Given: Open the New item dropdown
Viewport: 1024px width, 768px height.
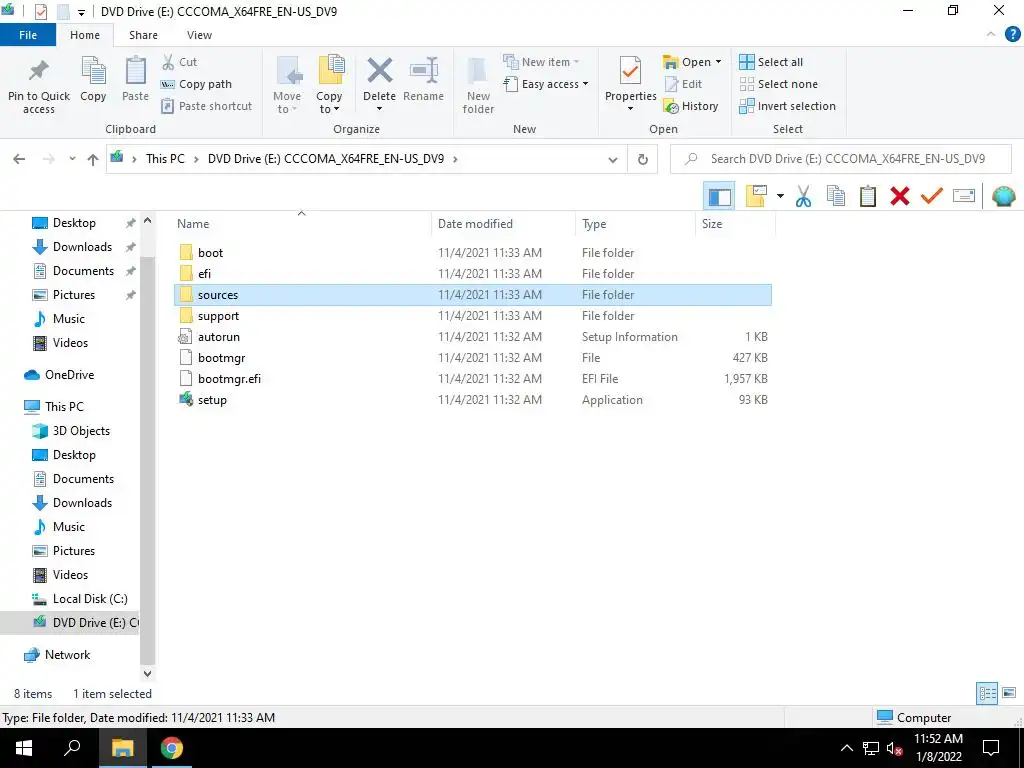Looking at the screenshot, I should [541, 62].
